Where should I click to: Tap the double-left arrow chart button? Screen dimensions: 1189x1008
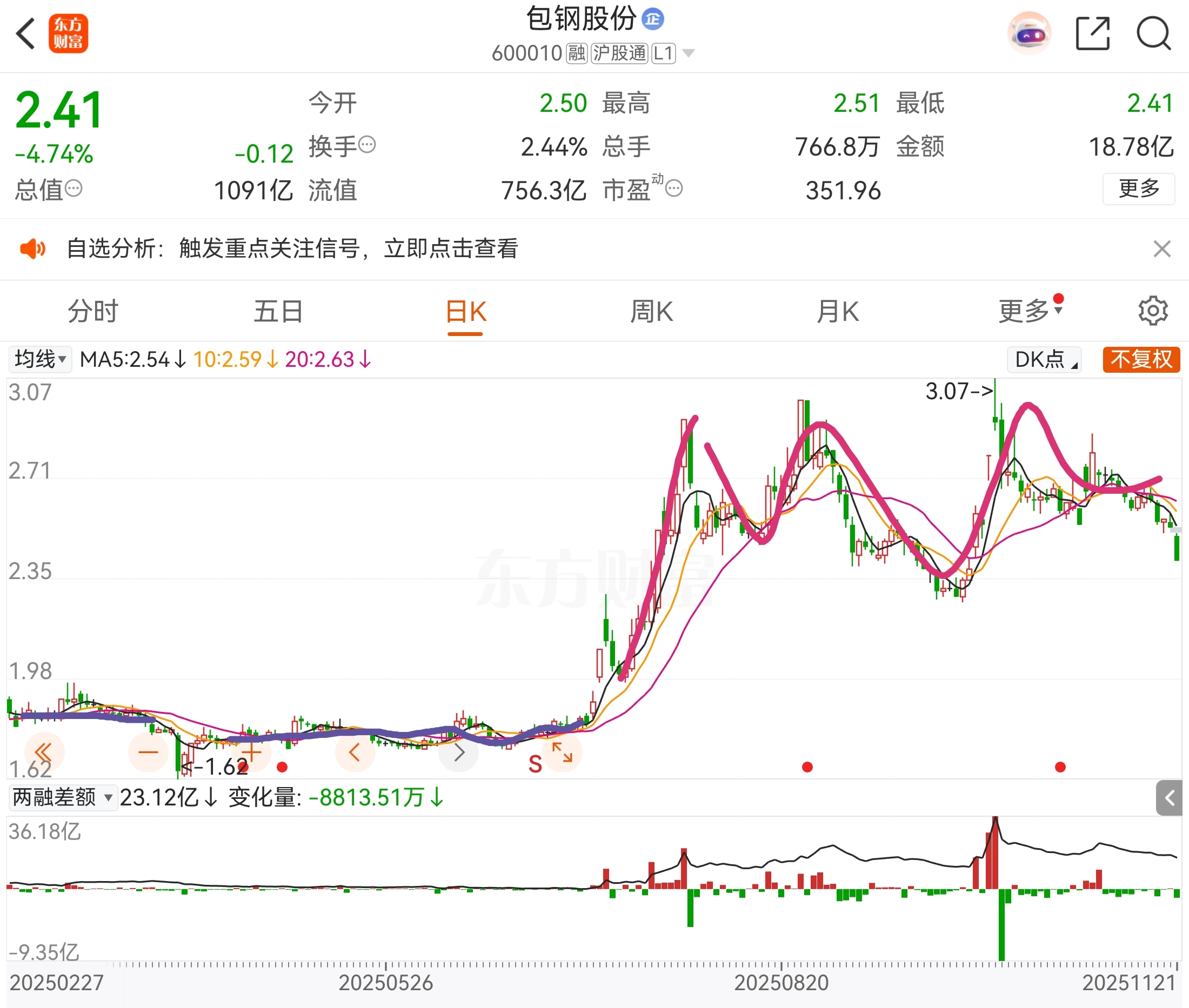[44, 752]
